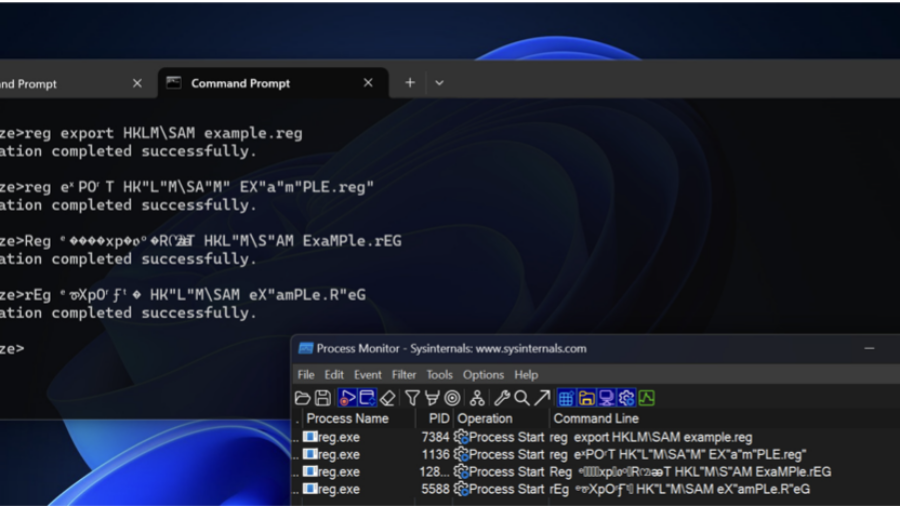
Task: Click the terminal icon on Command Prompt tab
Action: 174,83
